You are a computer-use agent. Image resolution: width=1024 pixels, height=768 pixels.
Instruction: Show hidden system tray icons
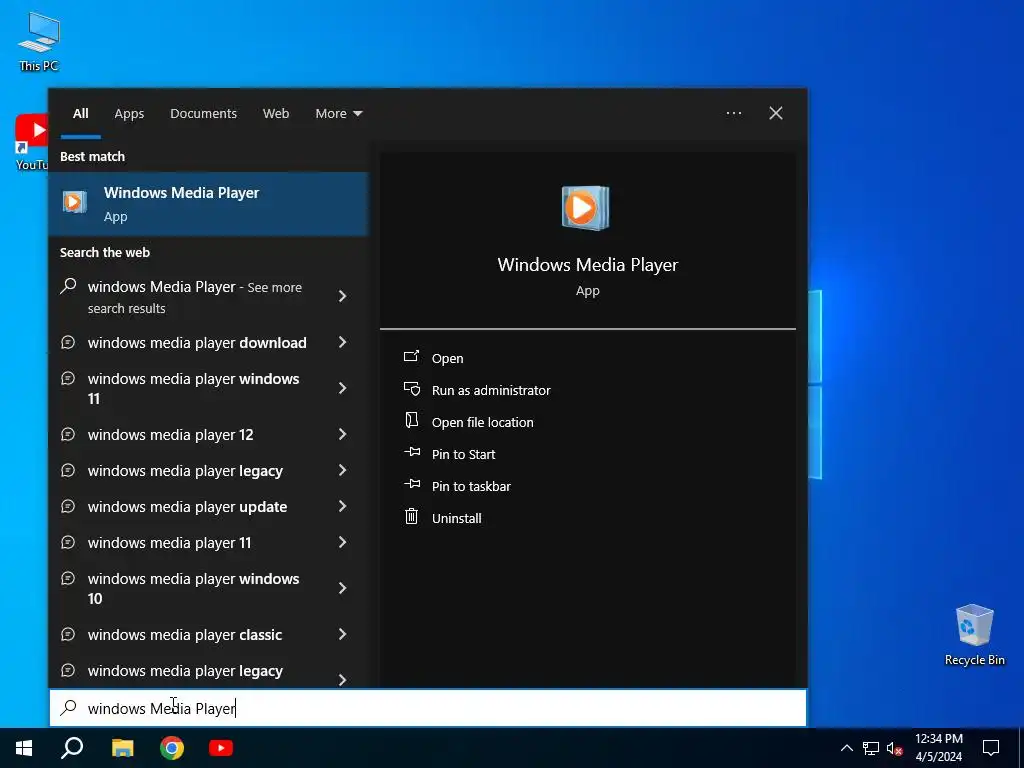point(846,748)
